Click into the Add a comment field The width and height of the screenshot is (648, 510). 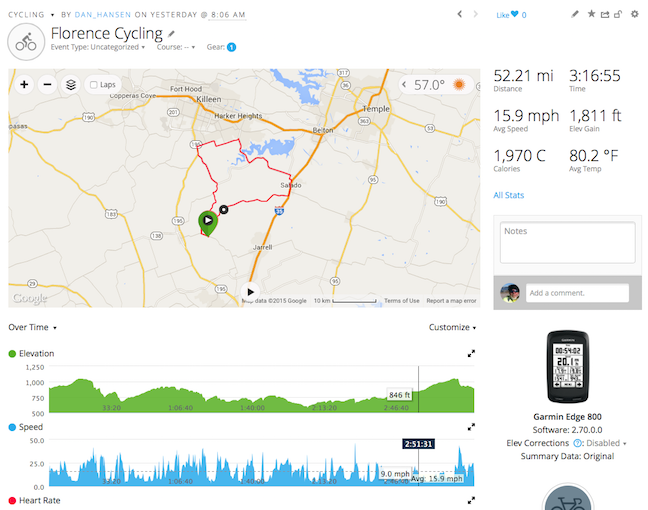coord(577,293)
